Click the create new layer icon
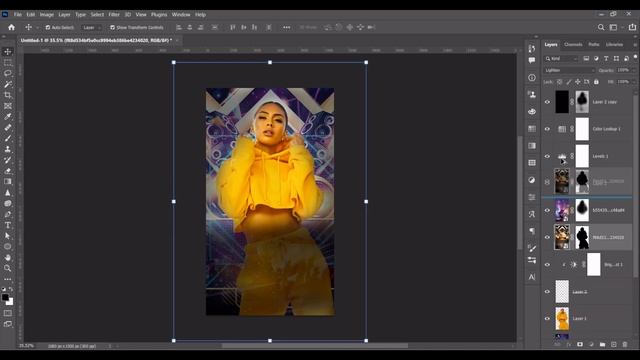The image size is (640, 360). (x=613, y=344)
